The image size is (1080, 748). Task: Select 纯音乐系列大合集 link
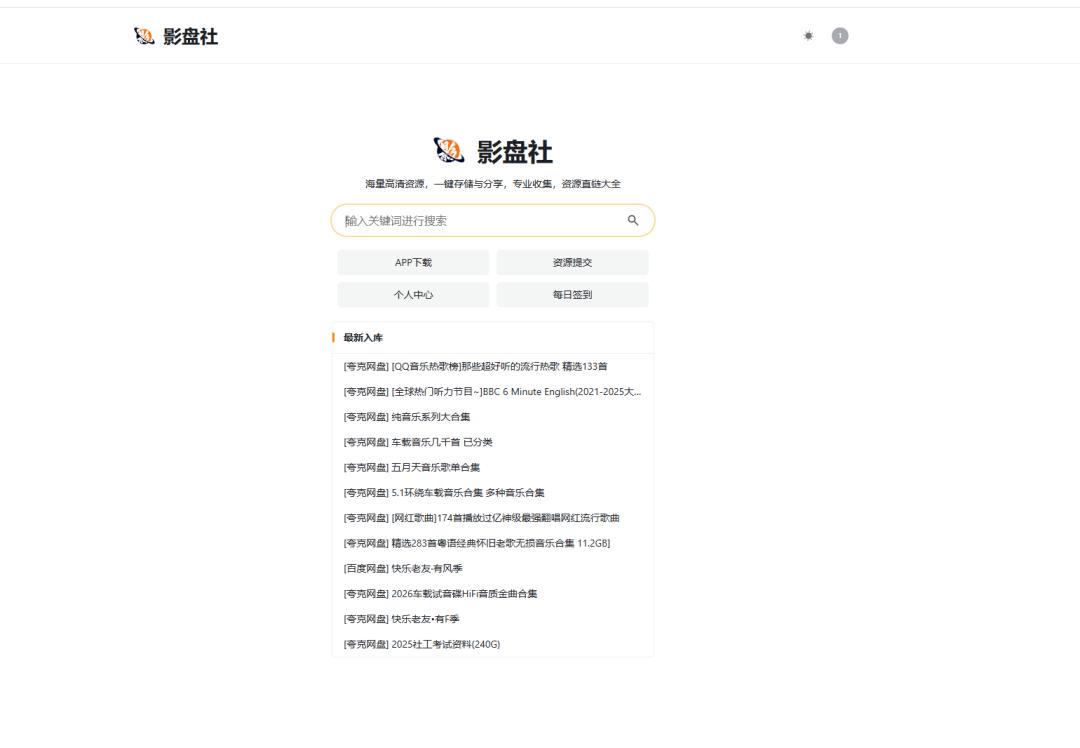(407, 417)
